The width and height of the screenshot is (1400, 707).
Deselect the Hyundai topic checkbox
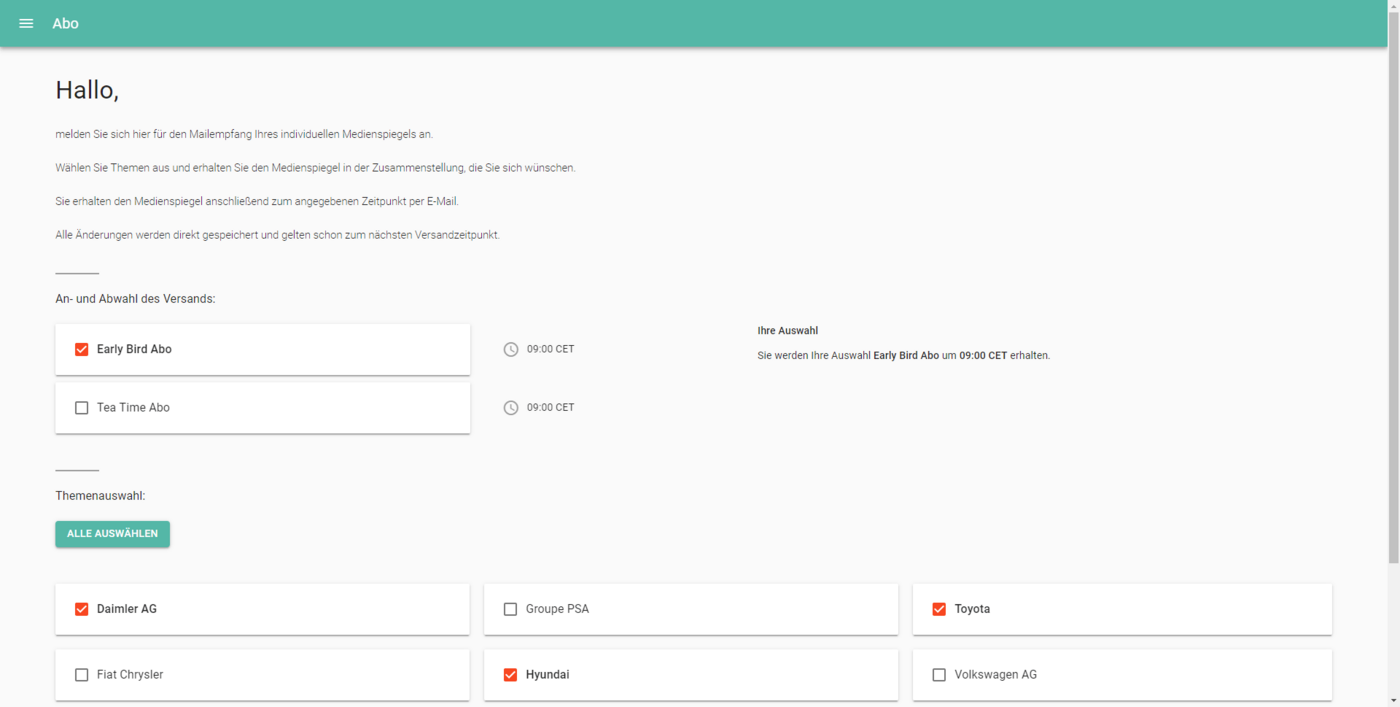[x=511, y=675]
